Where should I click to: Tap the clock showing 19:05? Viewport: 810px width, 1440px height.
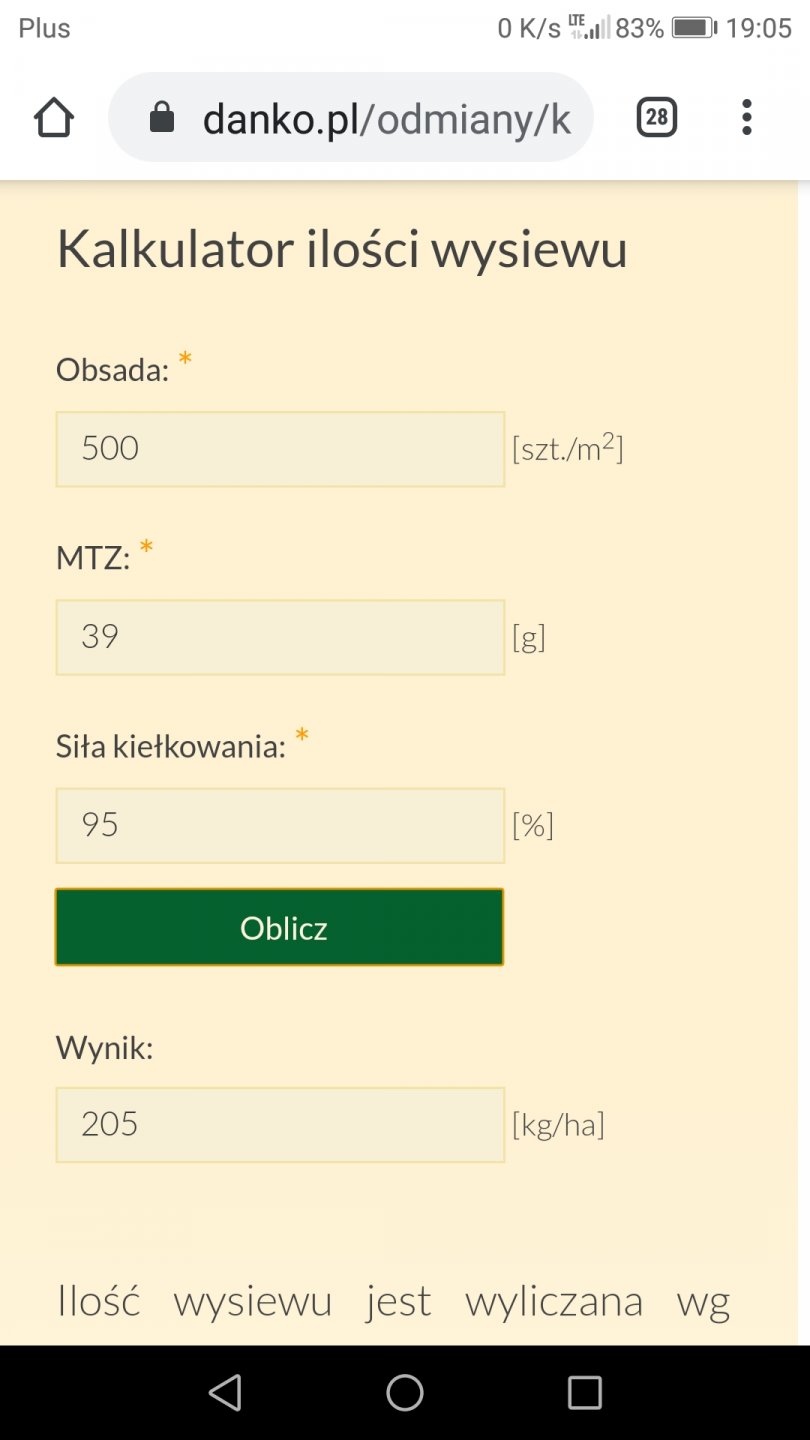click(759, 28)
